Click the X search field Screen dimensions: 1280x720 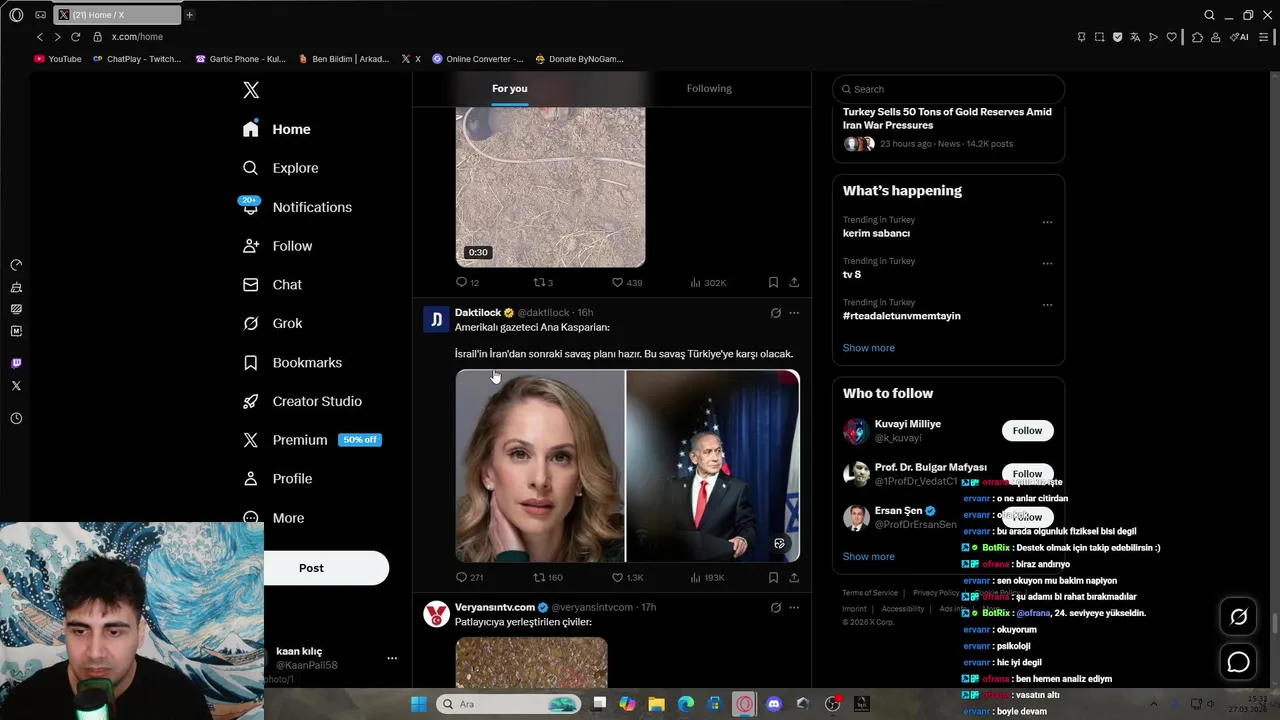click(948, 89)
